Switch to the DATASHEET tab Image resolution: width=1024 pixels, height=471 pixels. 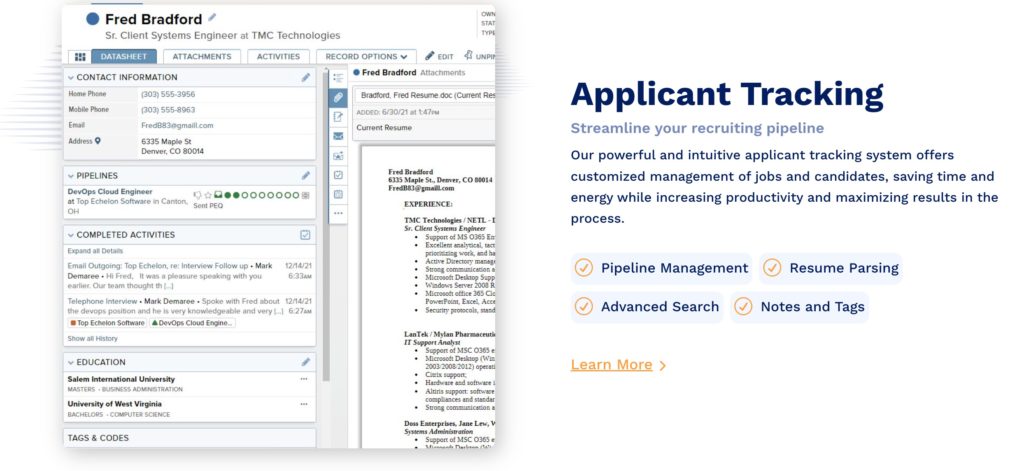coord(124,57)
